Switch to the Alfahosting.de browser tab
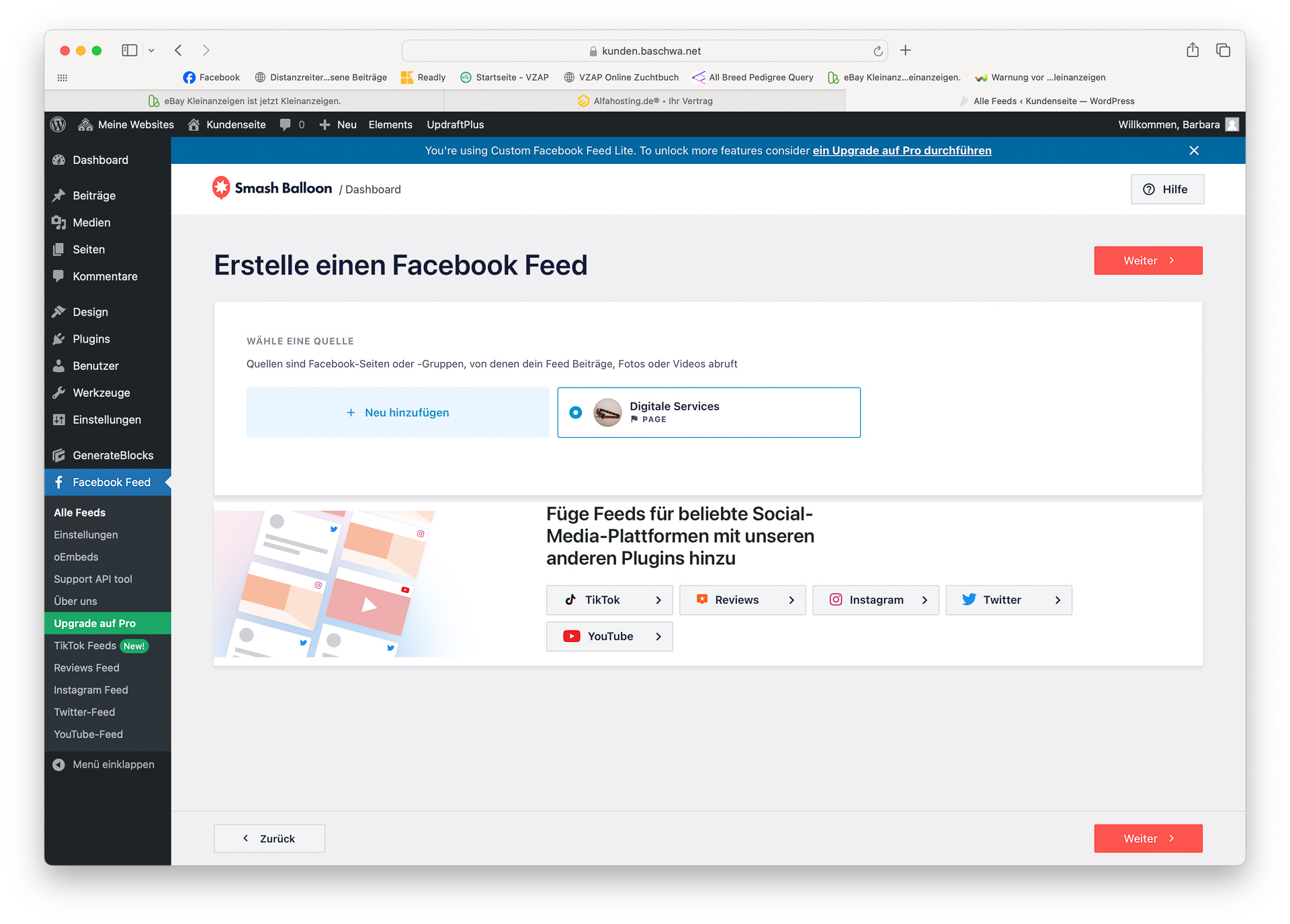The height and width of the screenshot is (924, 1290). (x=645, y=101)
